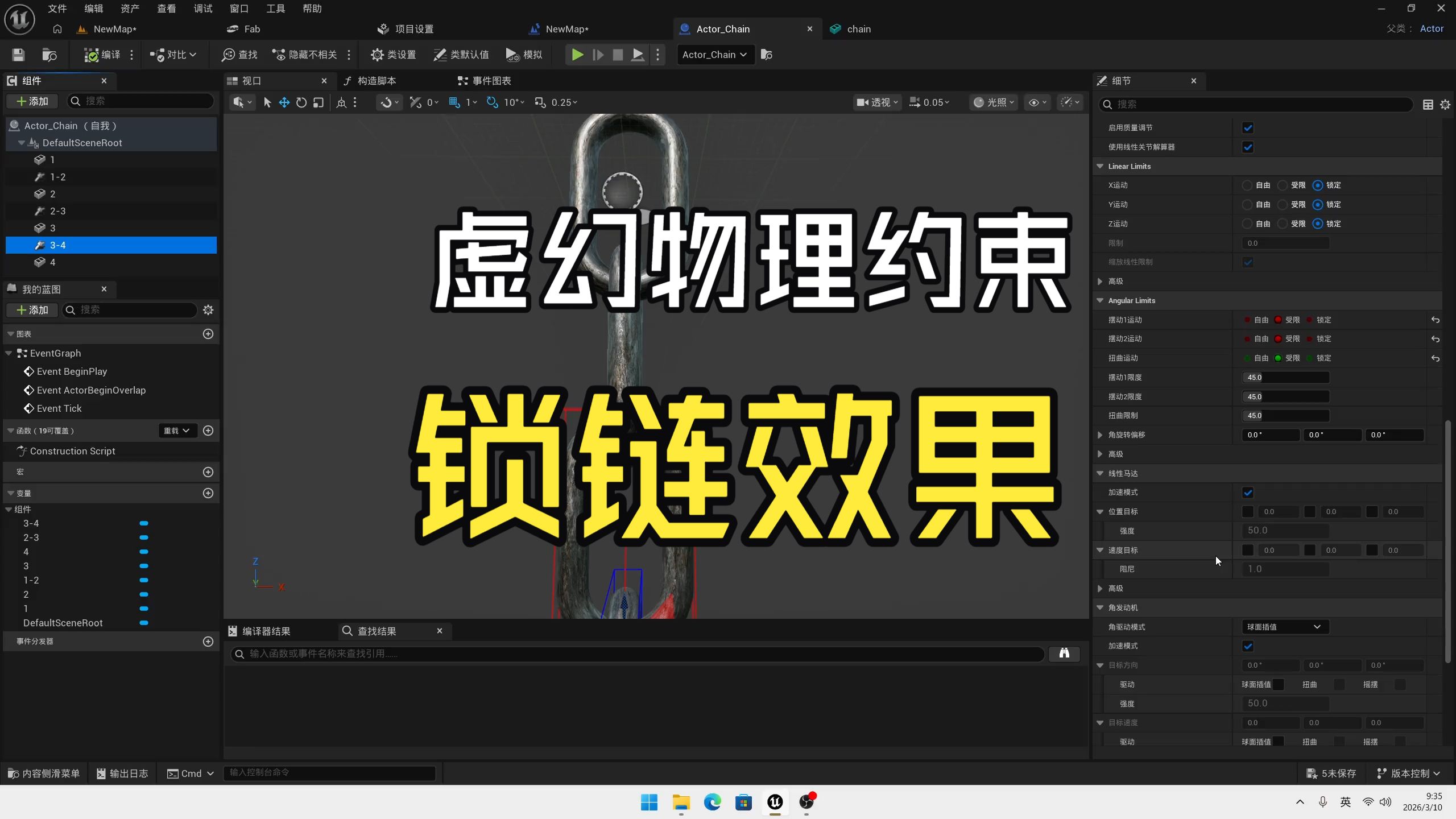
Task: Open details panel settings gear
Action: click(1445, 105)
